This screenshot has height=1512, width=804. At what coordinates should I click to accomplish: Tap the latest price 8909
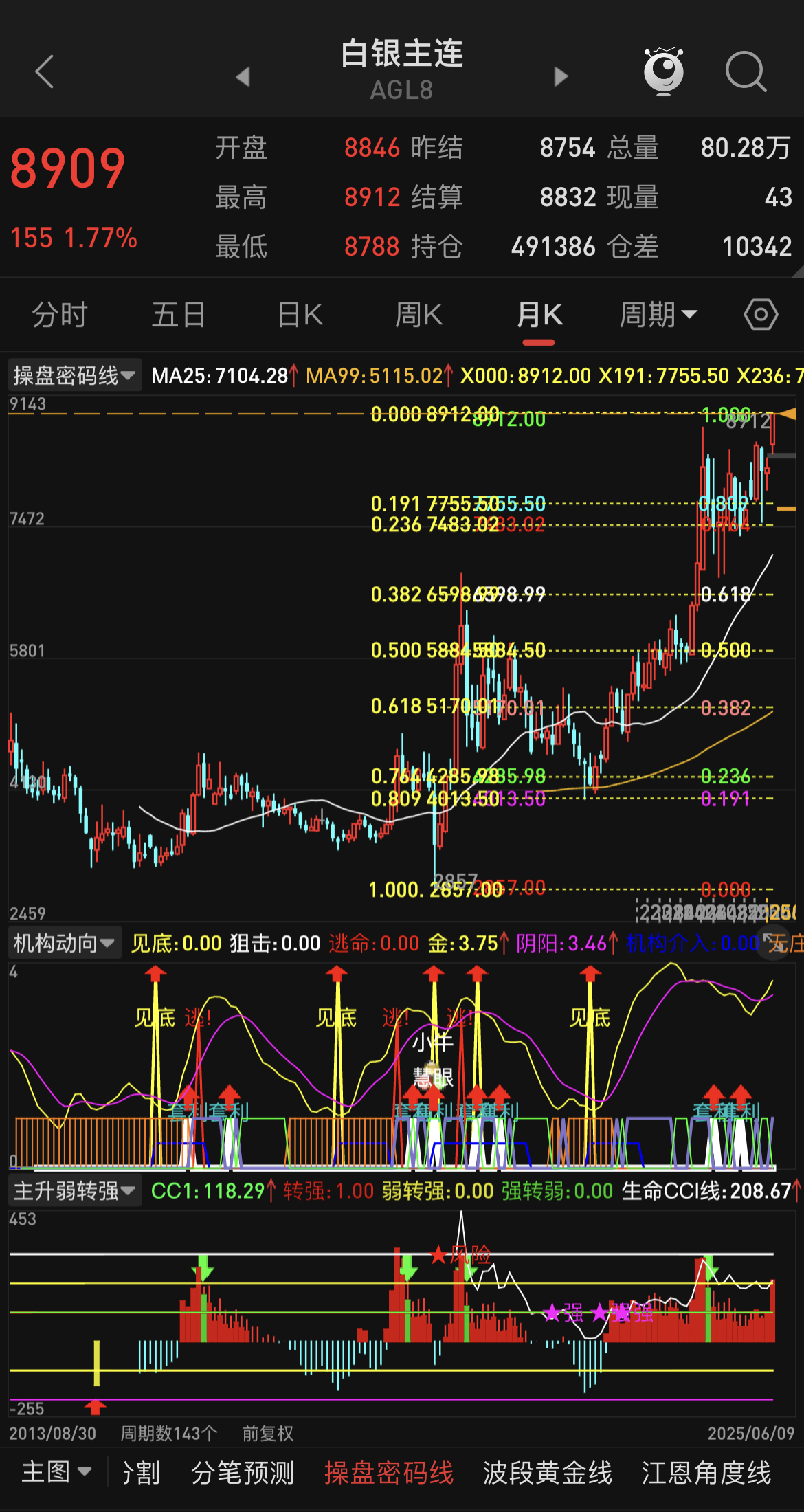coord(67,169)
